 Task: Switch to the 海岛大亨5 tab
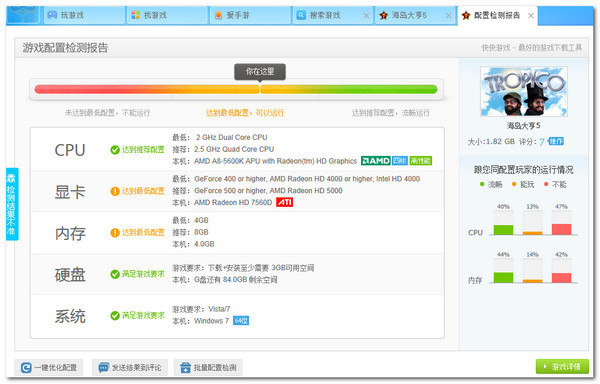point(416,15)
